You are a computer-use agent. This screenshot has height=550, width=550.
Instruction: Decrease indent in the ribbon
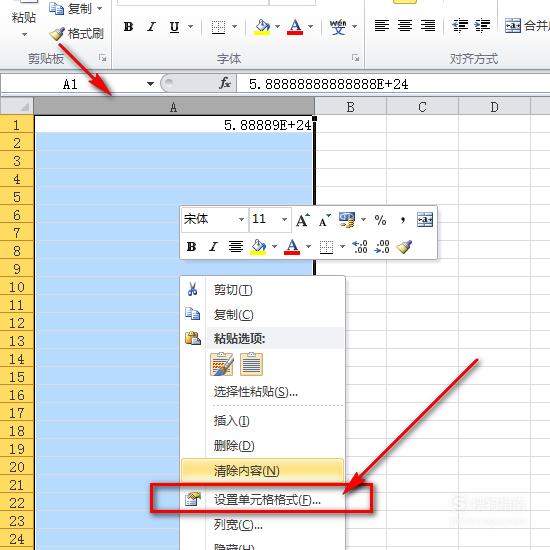tap(460, 25)
